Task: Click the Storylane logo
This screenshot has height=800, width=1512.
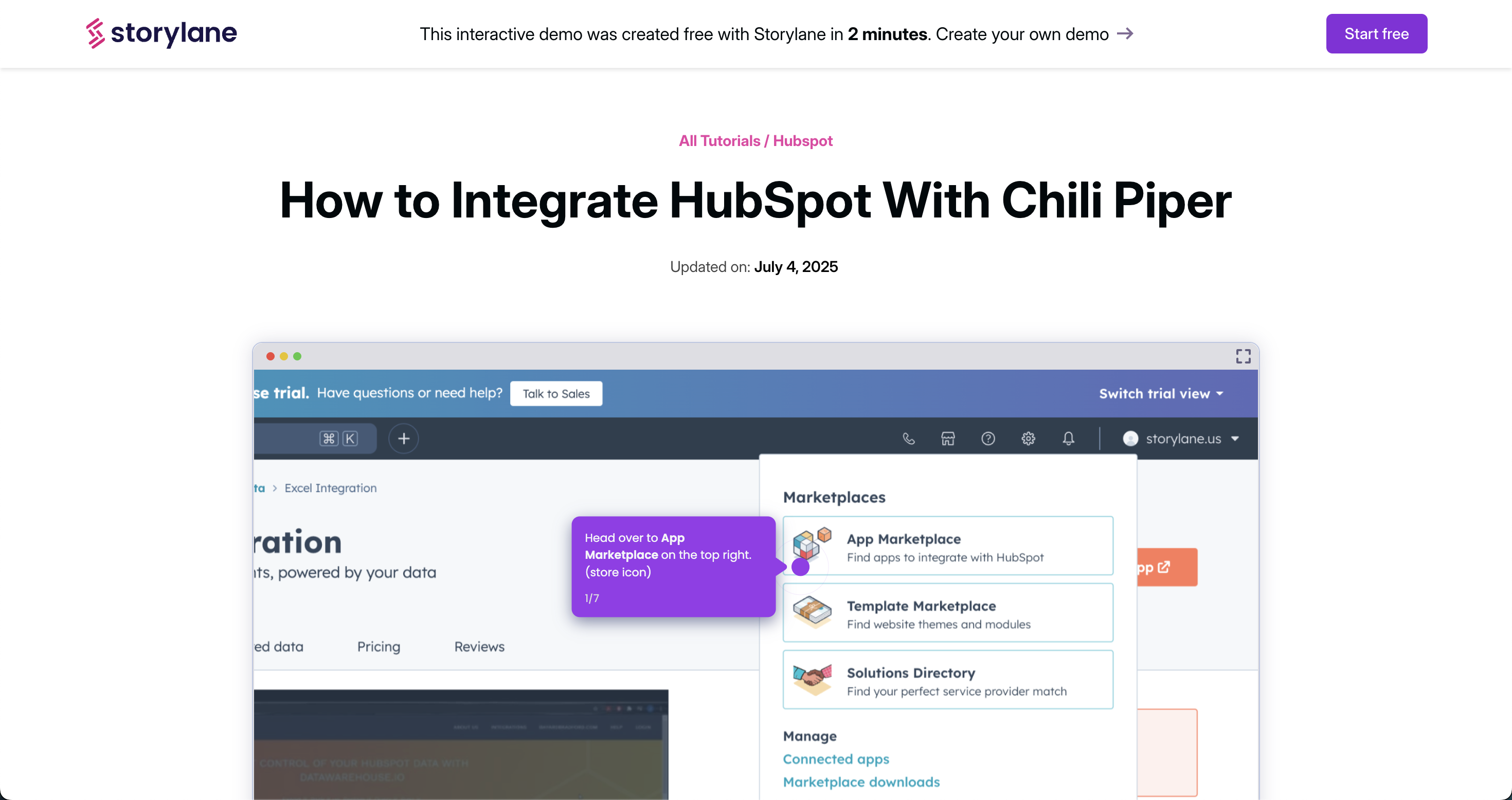Action: pyautogui.click(x=161, y=33)
